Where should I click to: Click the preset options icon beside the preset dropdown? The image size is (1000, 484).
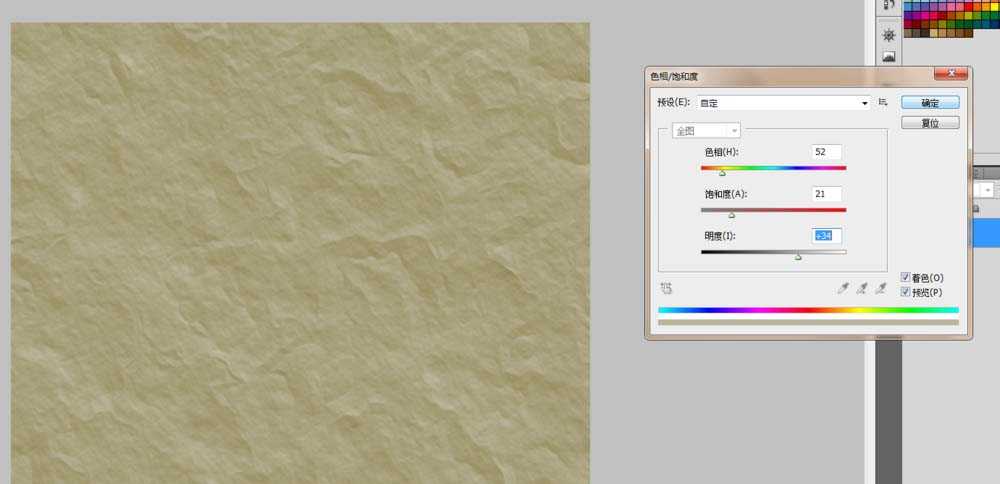[883, 102]
